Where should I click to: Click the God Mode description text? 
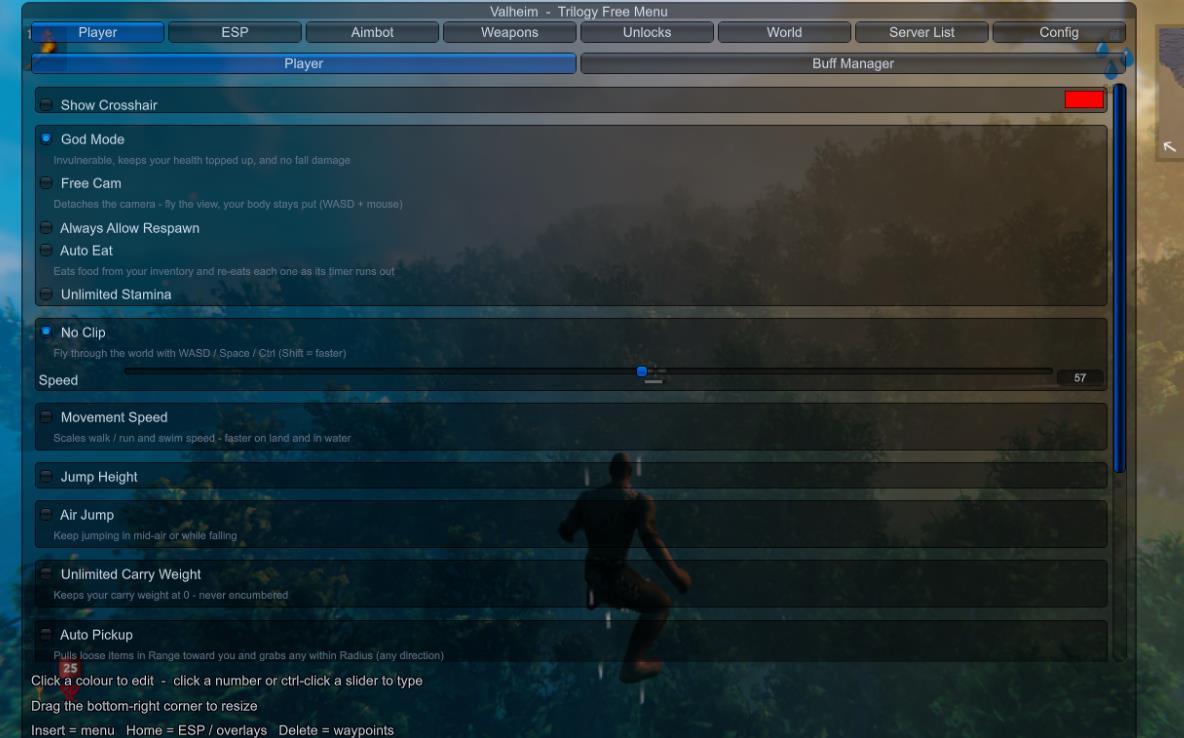point(202,160)
